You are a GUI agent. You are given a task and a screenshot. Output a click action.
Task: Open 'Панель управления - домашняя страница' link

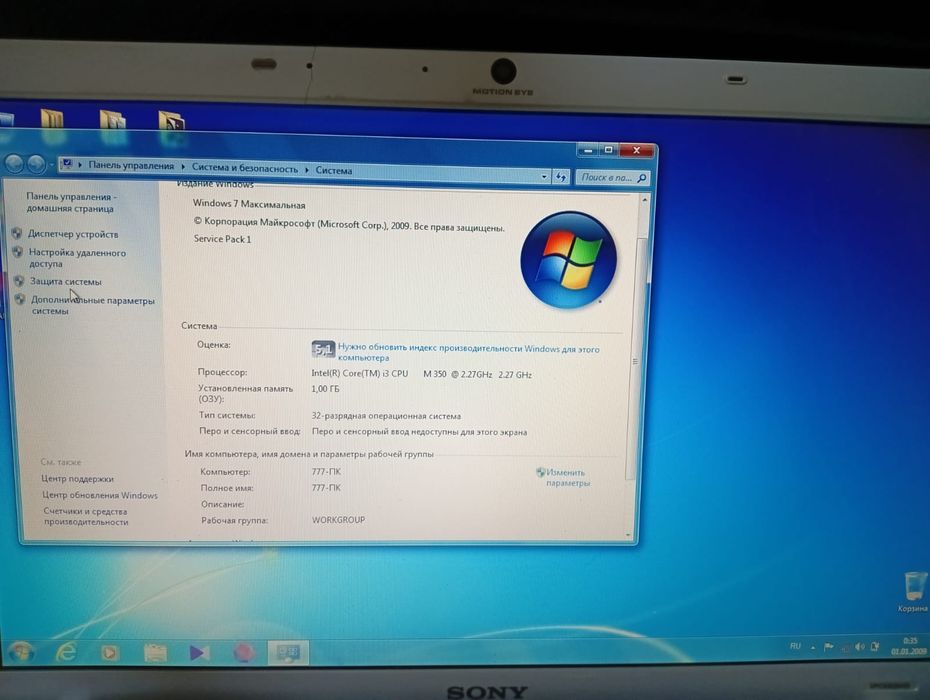71,202
